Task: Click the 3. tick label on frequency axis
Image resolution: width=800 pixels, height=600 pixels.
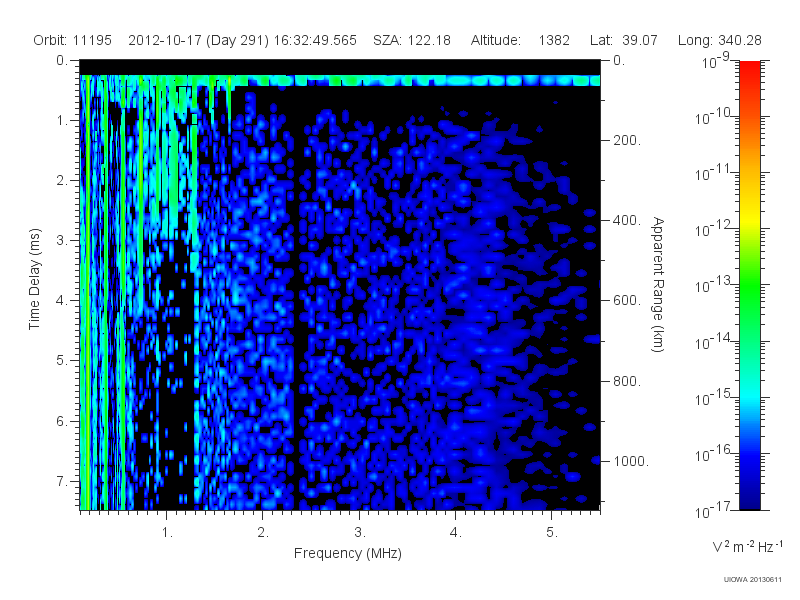Action: coord(360,532)
